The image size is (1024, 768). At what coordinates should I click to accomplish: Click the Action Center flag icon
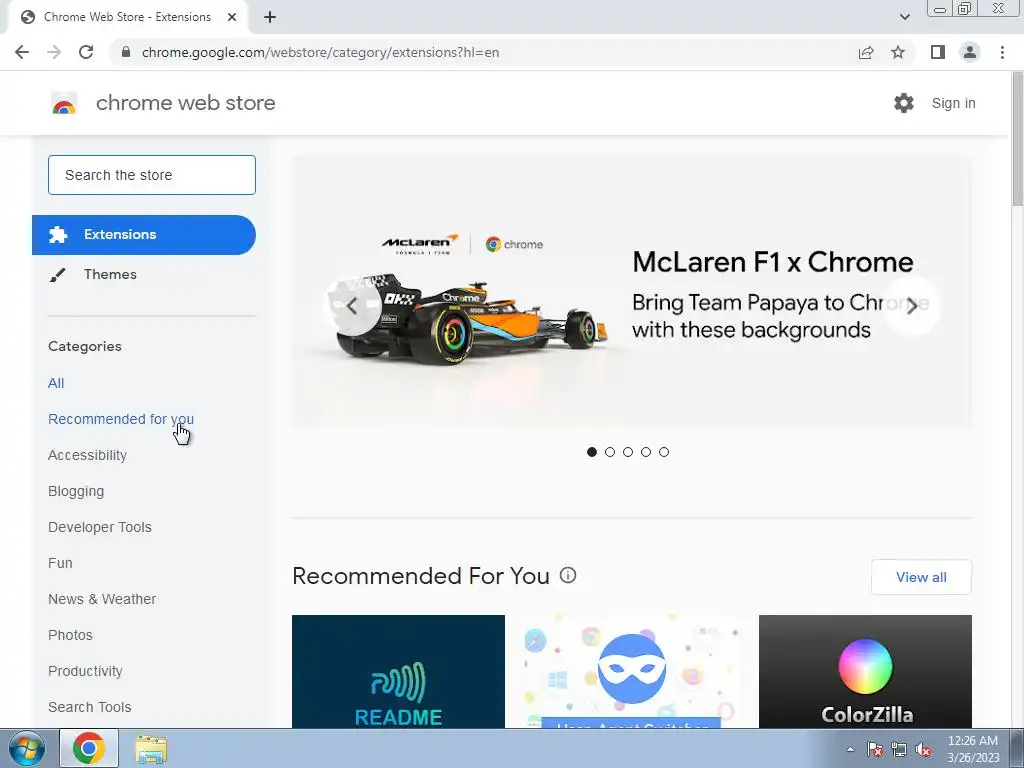(875, 750)
